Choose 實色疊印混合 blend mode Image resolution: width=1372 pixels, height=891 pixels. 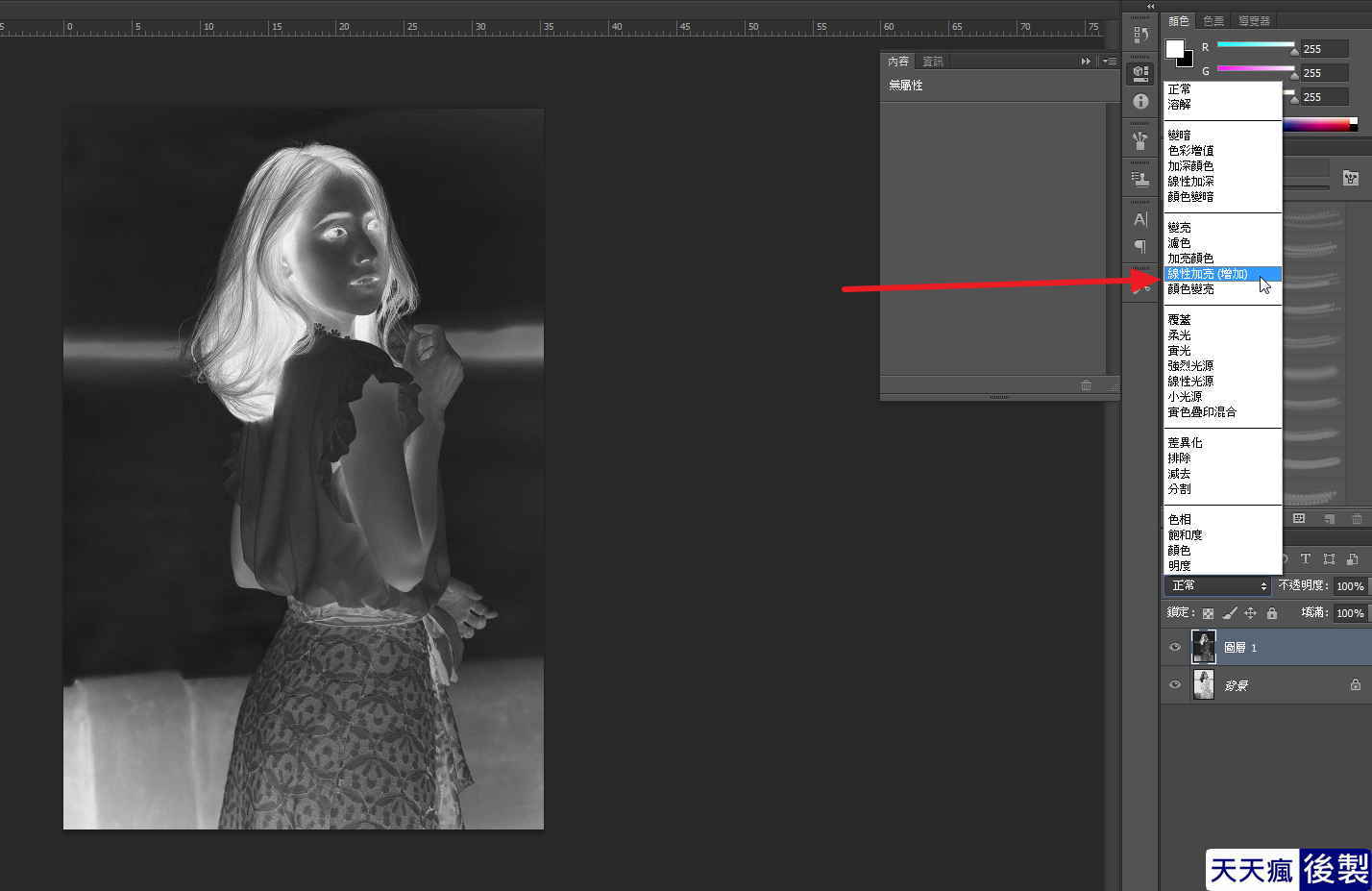(x=1222, y=412)
